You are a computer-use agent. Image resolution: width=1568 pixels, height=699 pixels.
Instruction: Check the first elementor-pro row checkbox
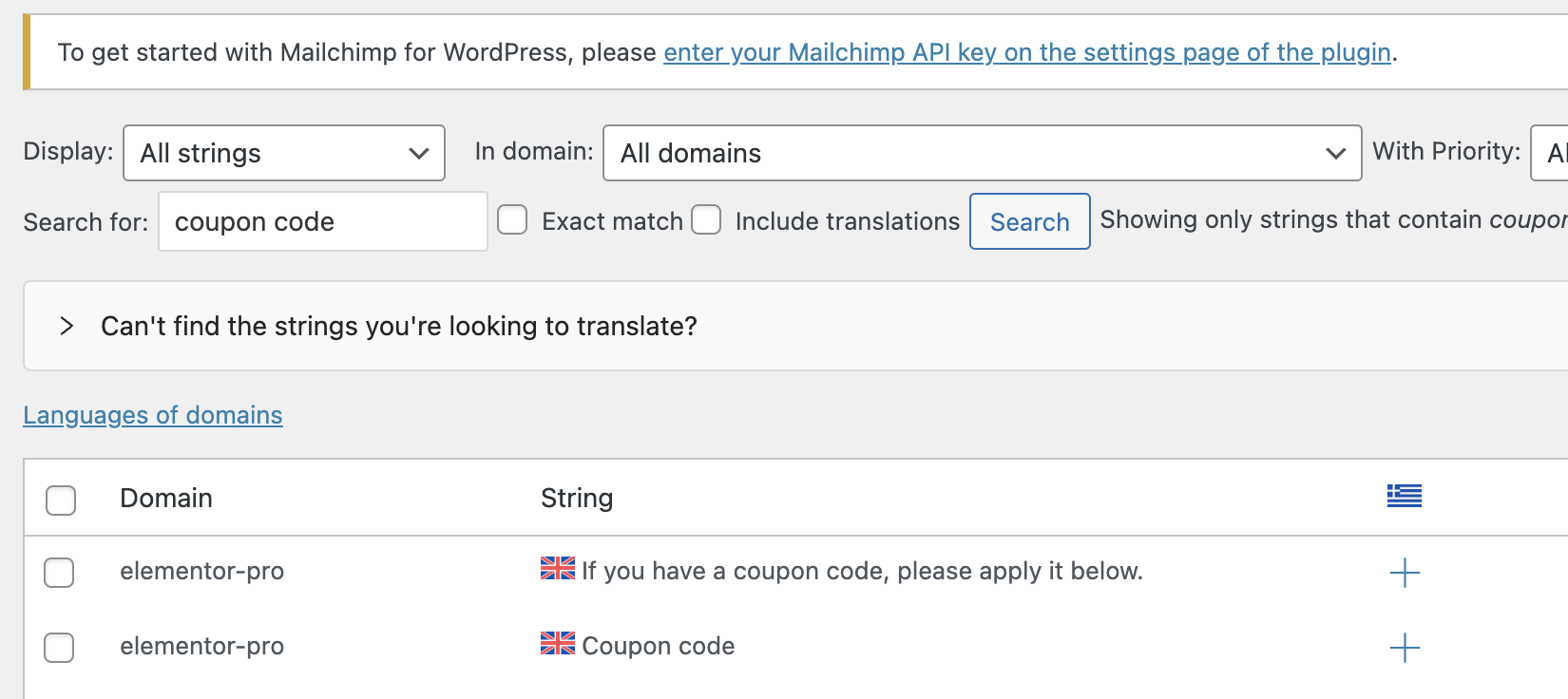click(x=59, y=573)
